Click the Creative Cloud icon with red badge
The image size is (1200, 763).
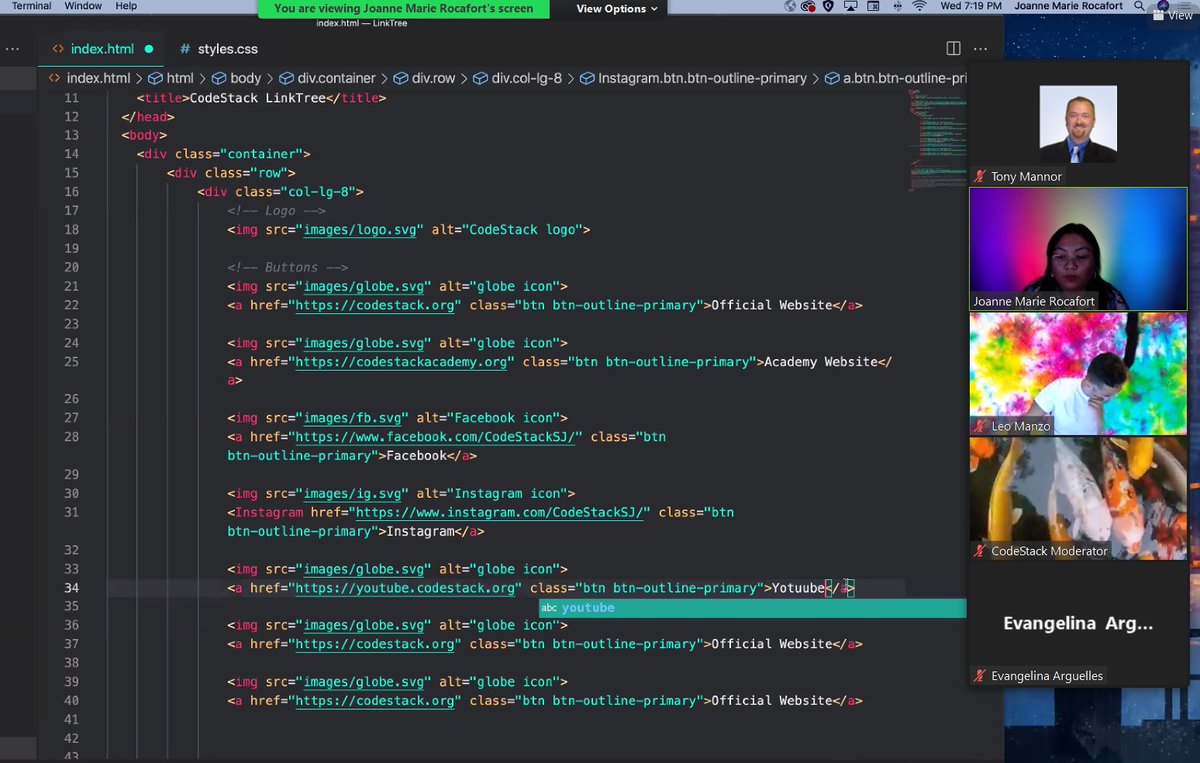pyautogui.click(x=808, y=6)
